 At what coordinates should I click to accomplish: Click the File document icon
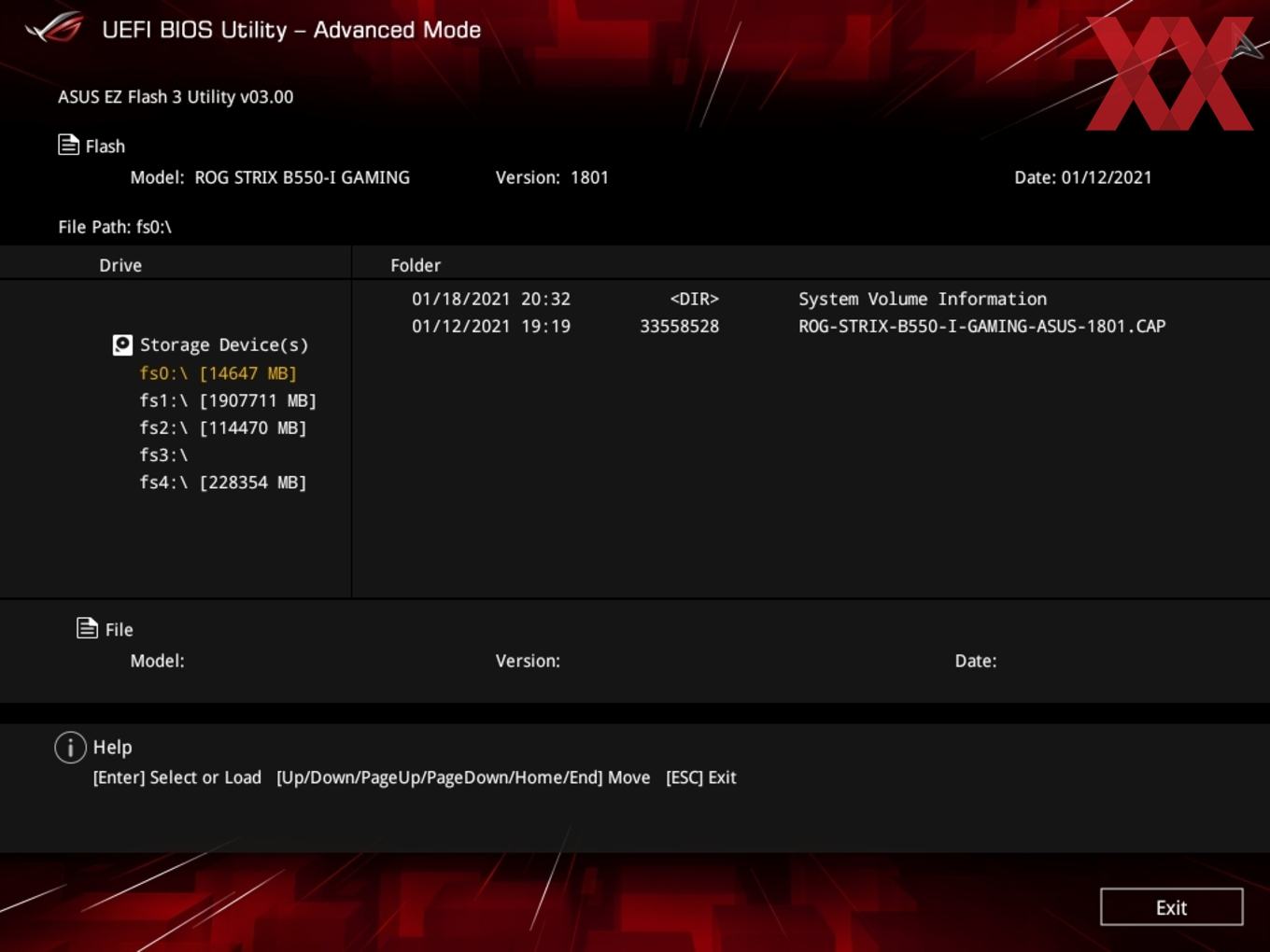(x=87, y=628)
